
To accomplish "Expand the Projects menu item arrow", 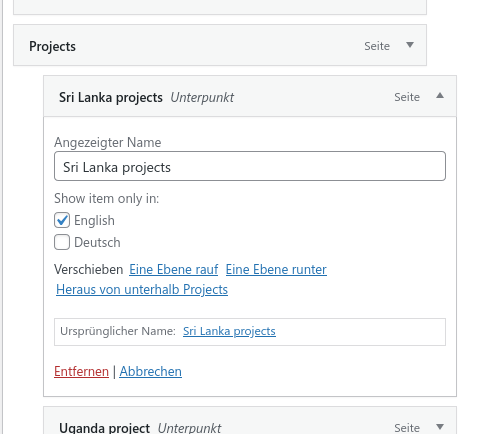I will pyautogui.click(x=410, y=45).
